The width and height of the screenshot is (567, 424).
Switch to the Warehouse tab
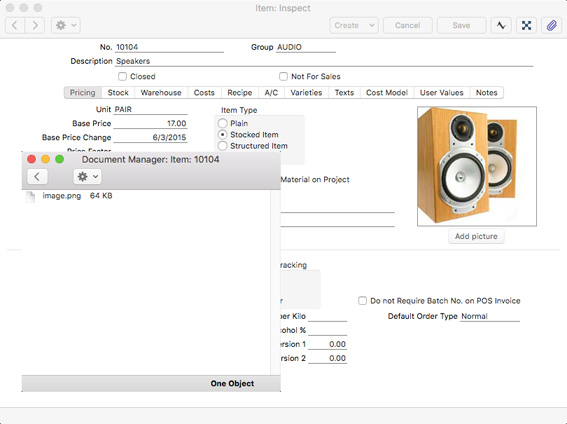(161, 93)
